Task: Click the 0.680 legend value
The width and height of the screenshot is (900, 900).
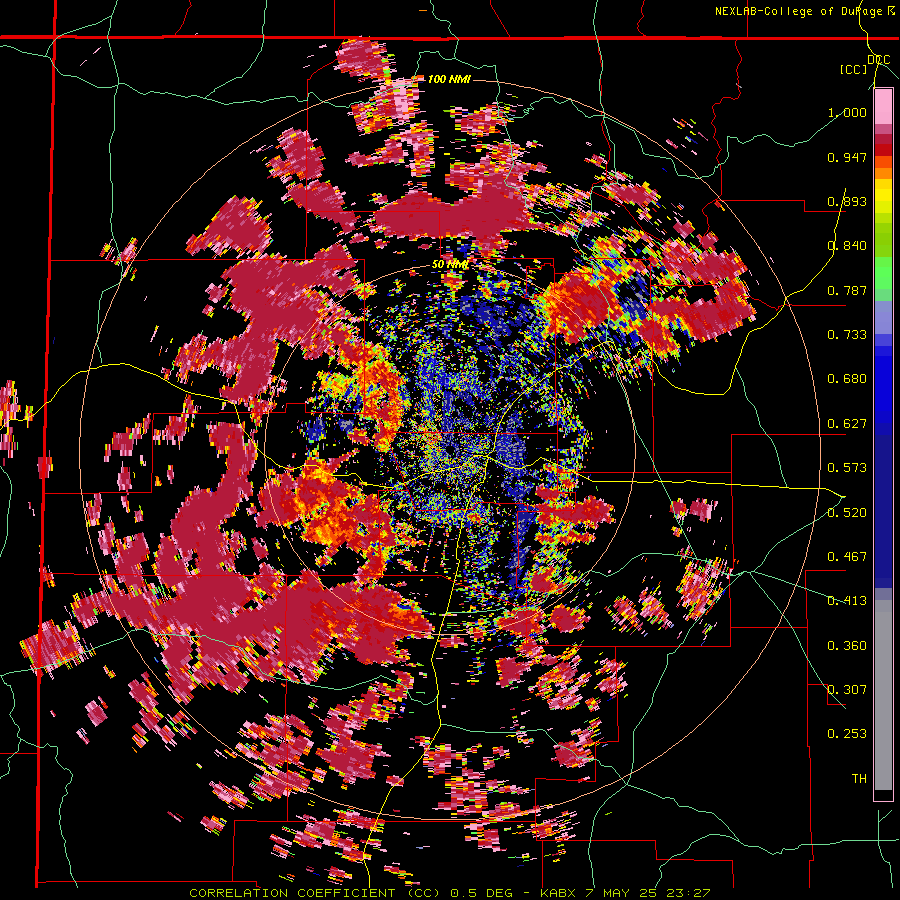Action: [x=847, y=379]
